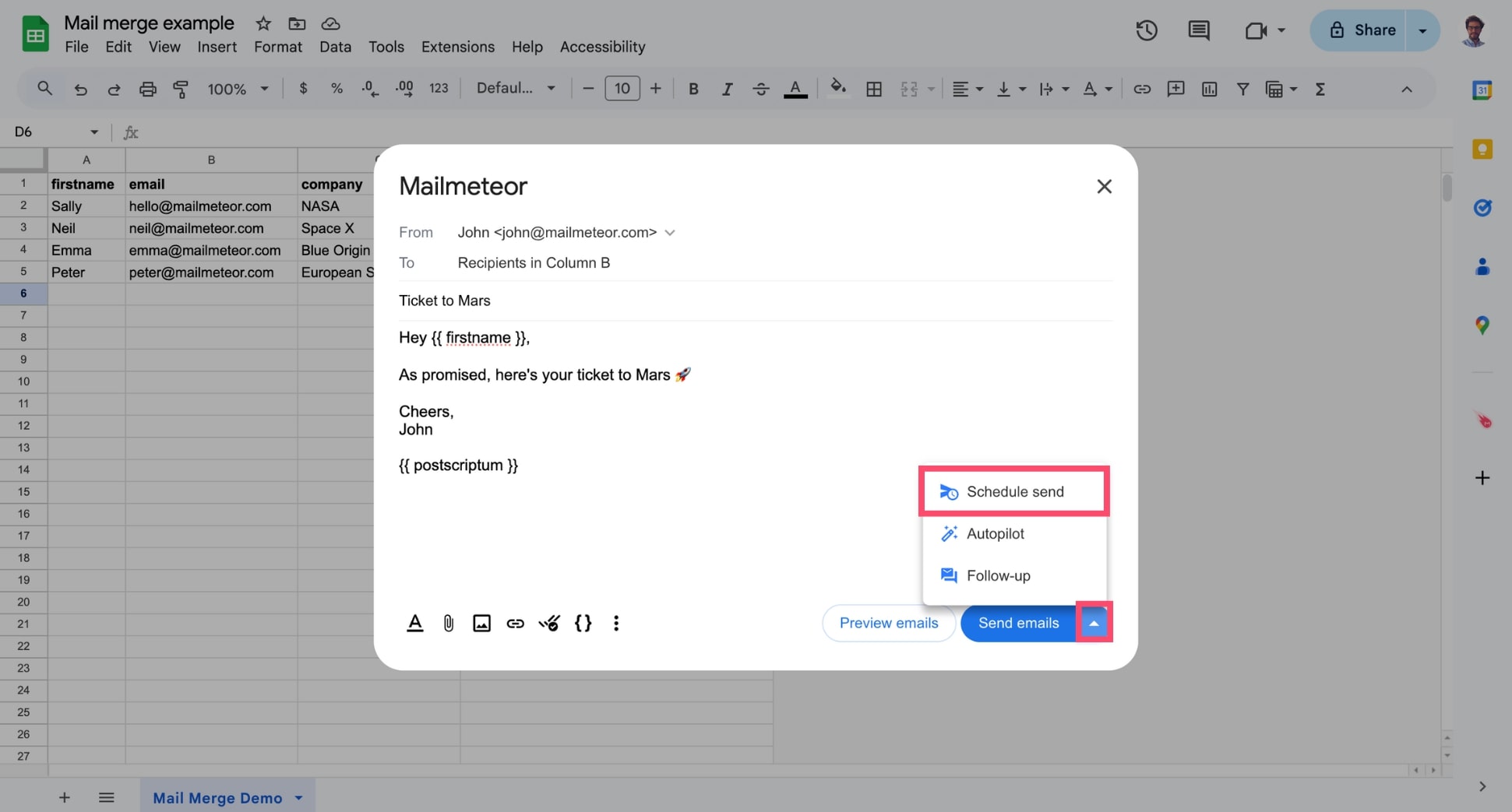Image resolution: width=1512 pixels, height=812 pixels.
Task: Expand the From sender address chevron
Action: point(670,233)
